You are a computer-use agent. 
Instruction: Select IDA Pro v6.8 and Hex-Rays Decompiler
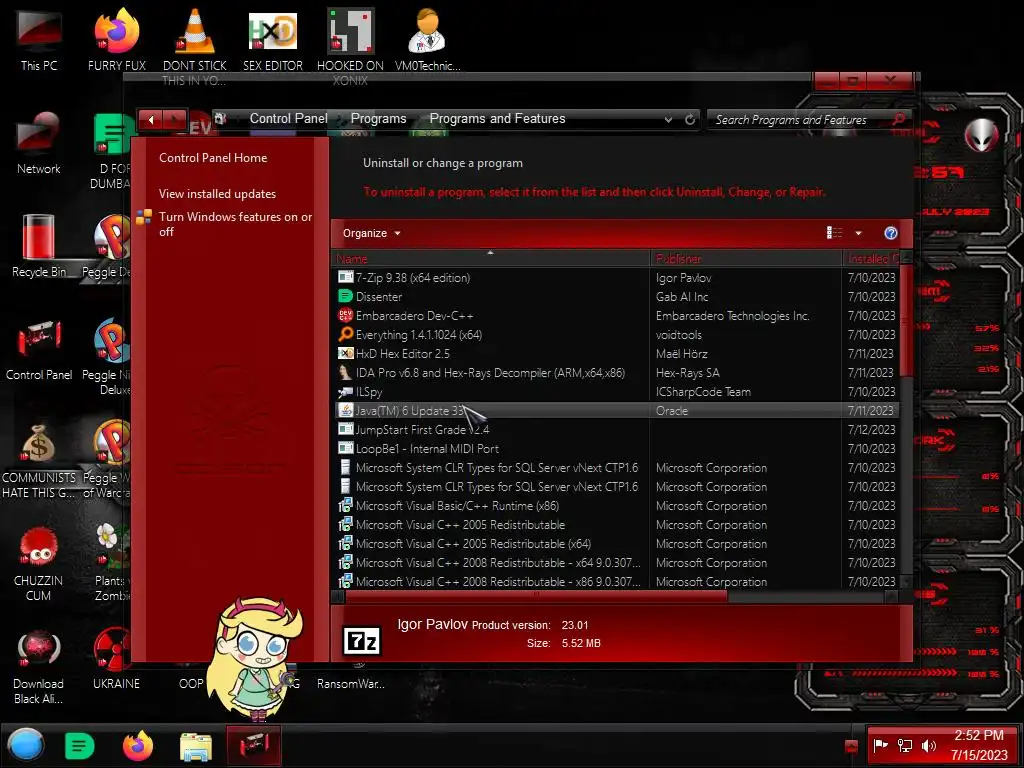click(x=616, y=372)
